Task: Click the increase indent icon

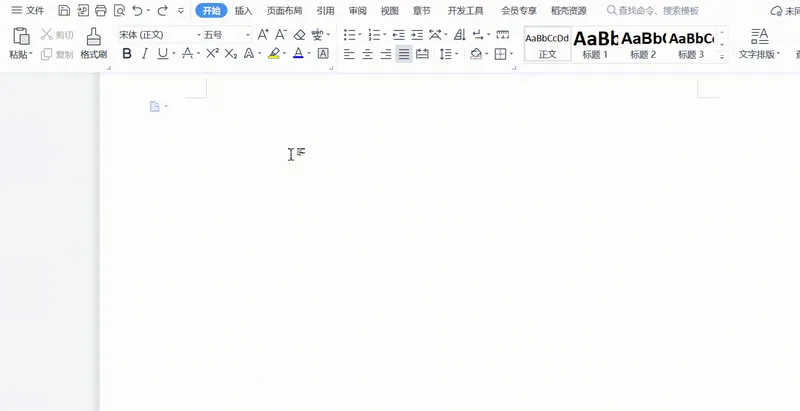Action: point(417,35)
